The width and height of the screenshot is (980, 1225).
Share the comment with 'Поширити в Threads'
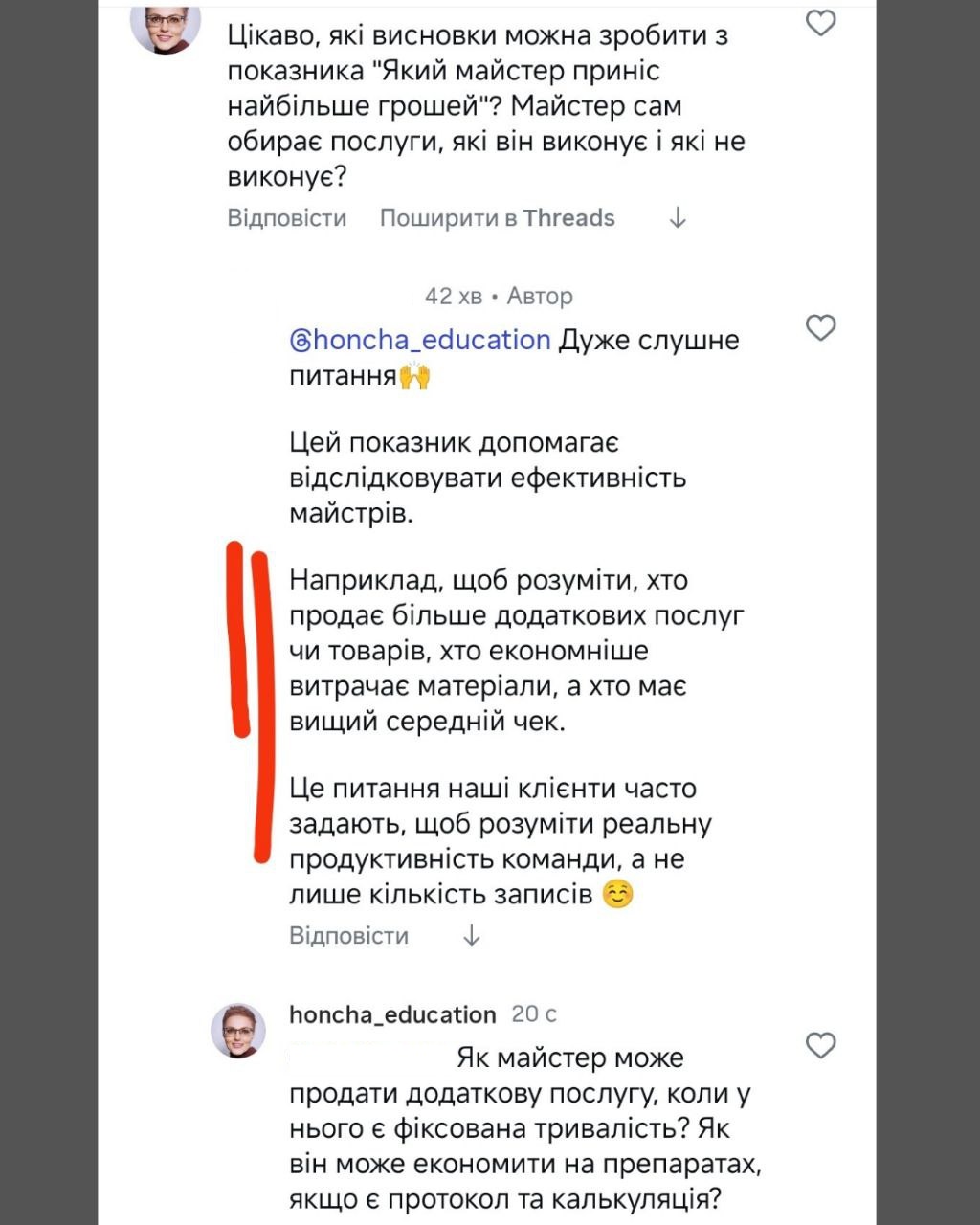click(497, 218)
